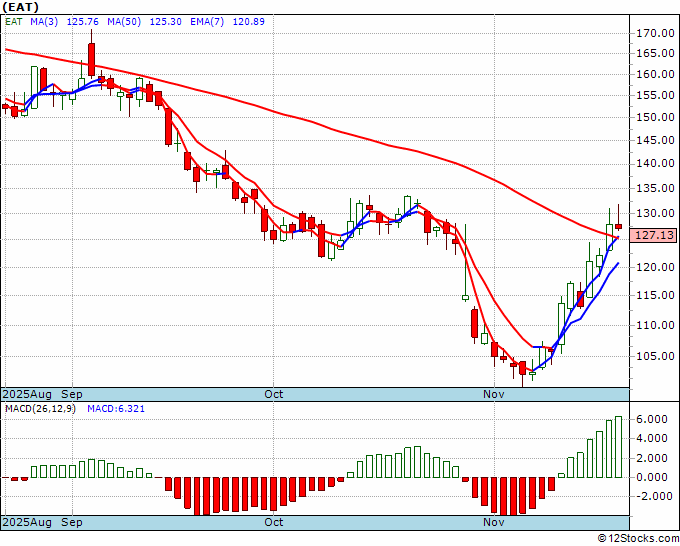Screen dimensions: 680x546
Task: Select the MA(50) legend label
Action: click(124, 22)
